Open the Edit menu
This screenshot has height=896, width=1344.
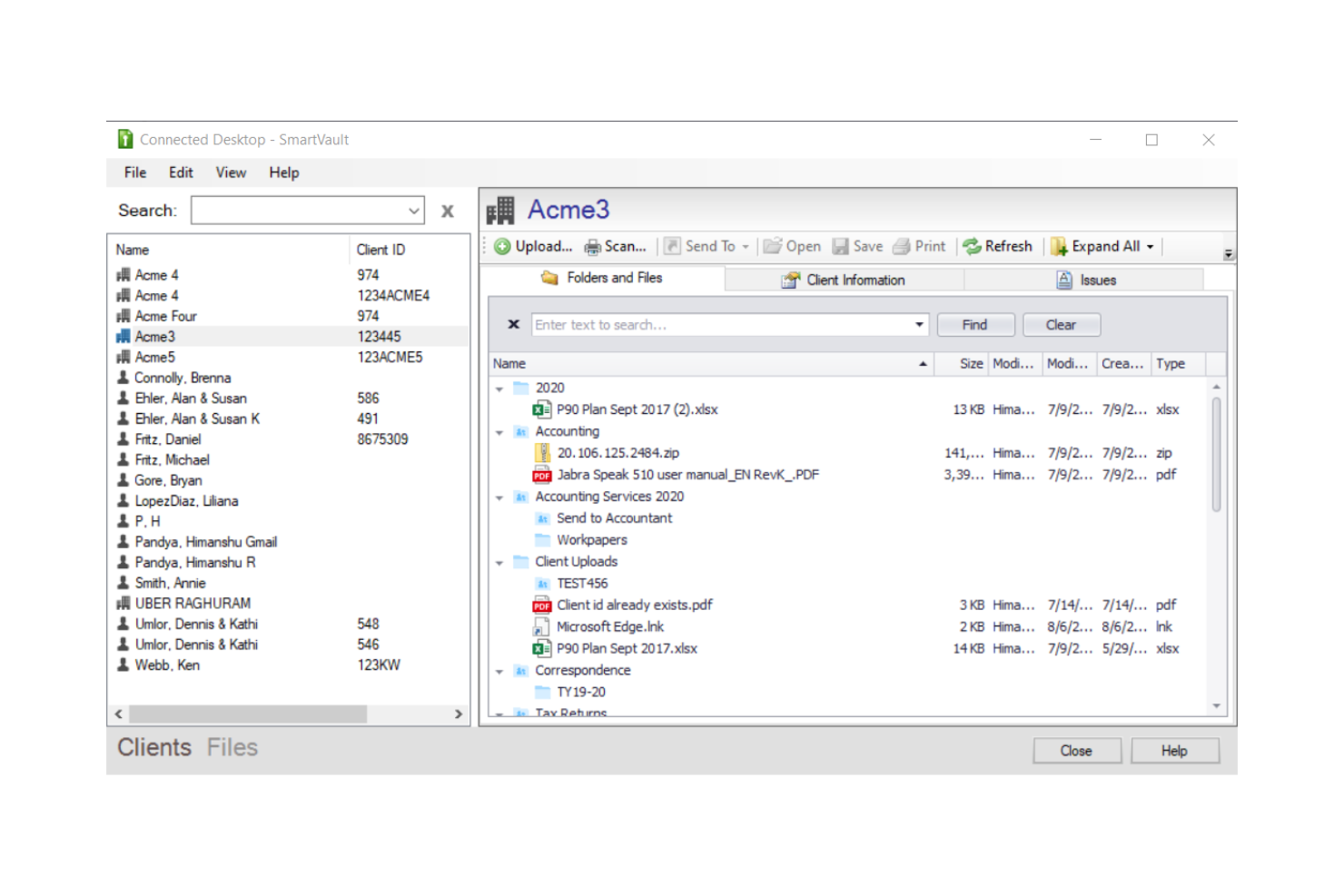click(x=181, y=172)
